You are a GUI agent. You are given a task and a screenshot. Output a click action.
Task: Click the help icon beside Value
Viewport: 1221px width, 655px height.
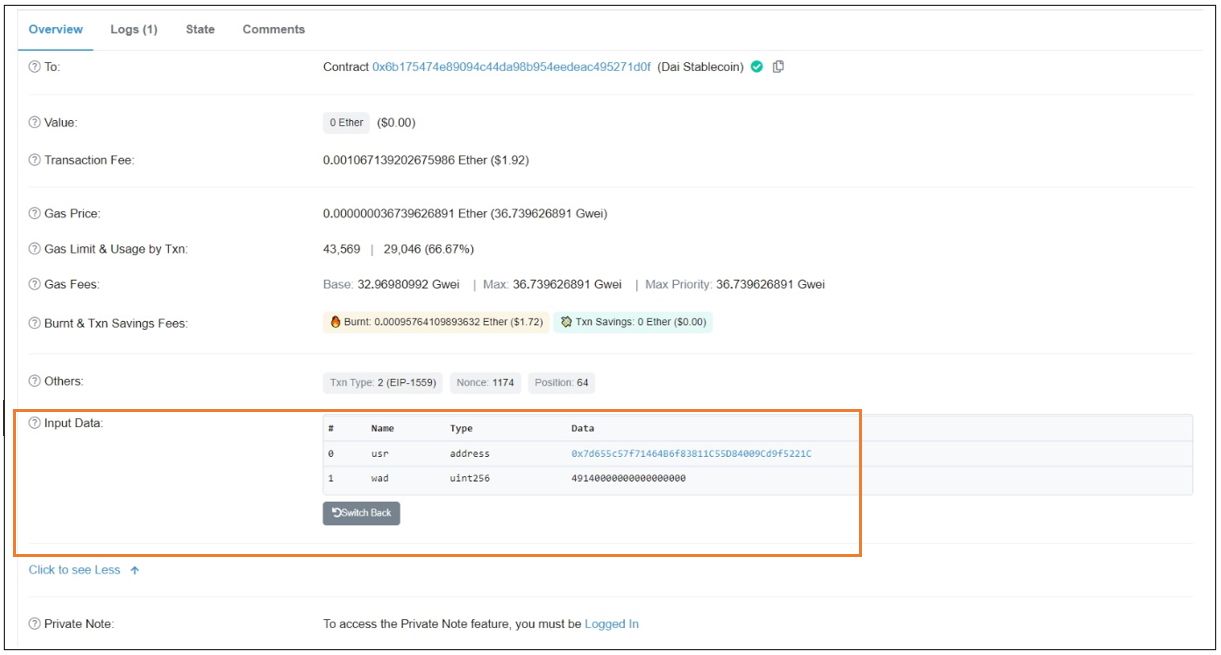pos(35,123)
